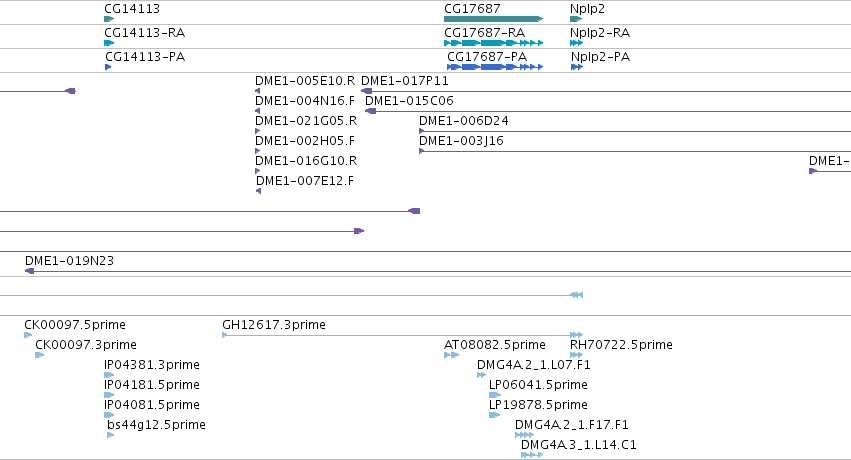The image size is (851, 460).
Task: Select the DMG4A.2_1.F17.F1 label
Action: click(x=572, y=425)
